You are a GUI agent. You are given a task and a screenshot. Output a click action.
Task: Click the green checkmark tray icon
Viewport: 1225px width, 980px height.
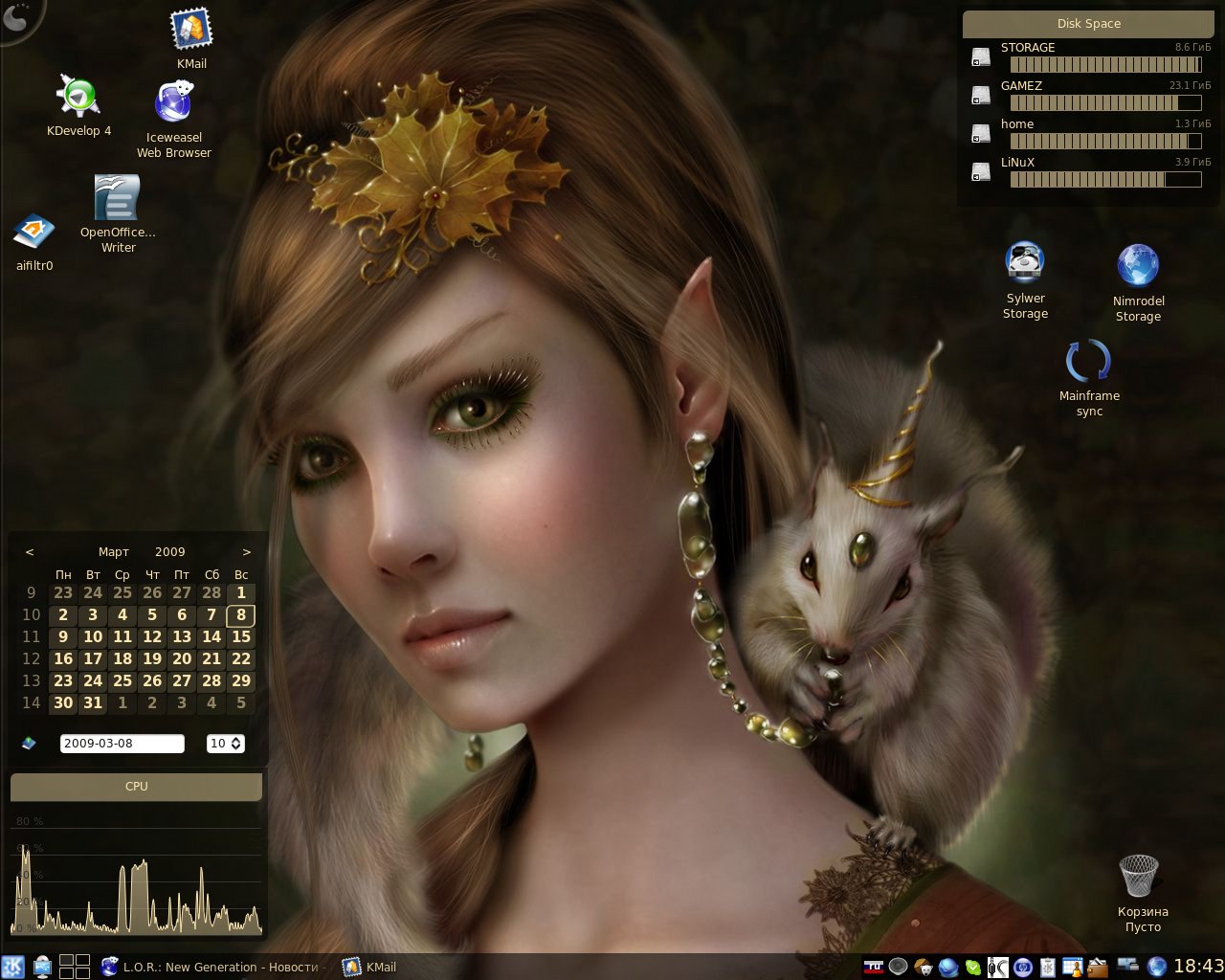(973, 967)
